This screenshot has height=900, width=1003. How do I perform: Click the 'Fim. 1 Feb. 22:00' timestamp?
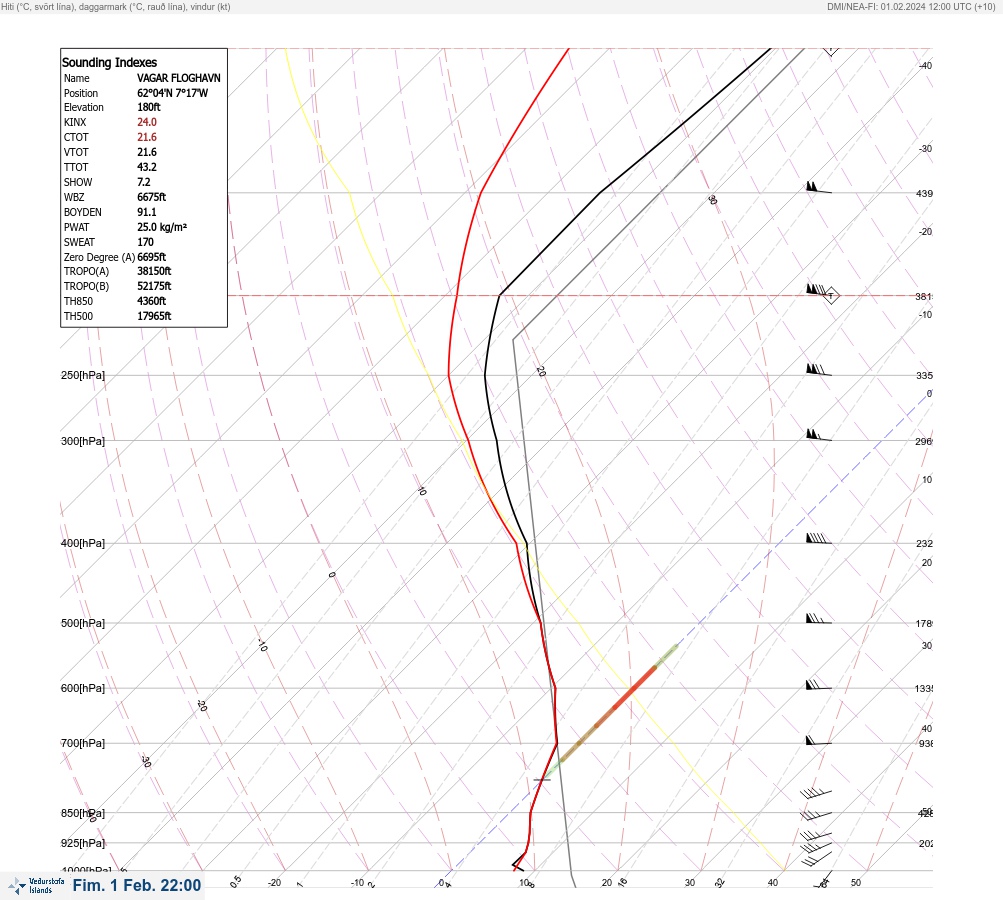137,885
